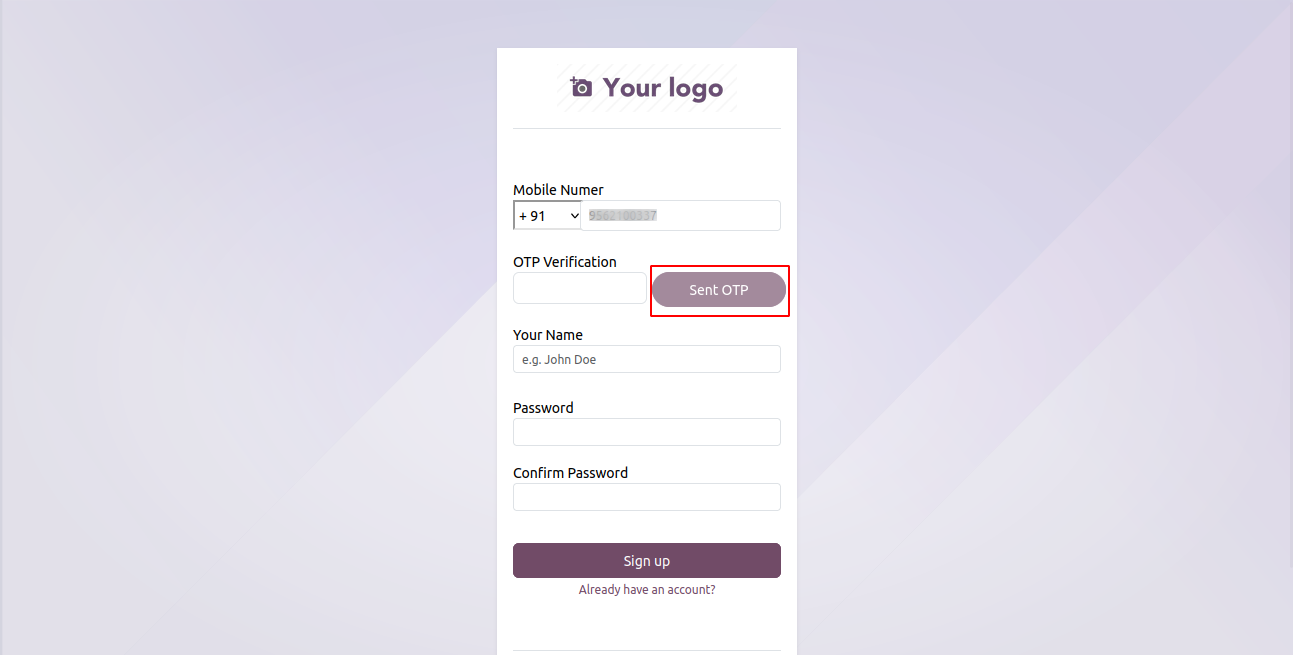Click the "Your Name" label
The image size is (1293, 655).
tap(548, 335)
